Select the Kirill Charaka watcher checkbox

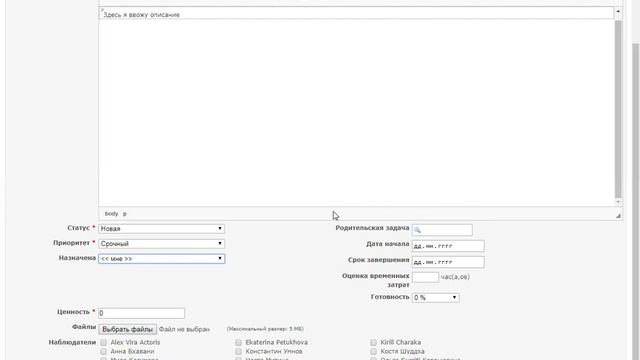point(373,342)
